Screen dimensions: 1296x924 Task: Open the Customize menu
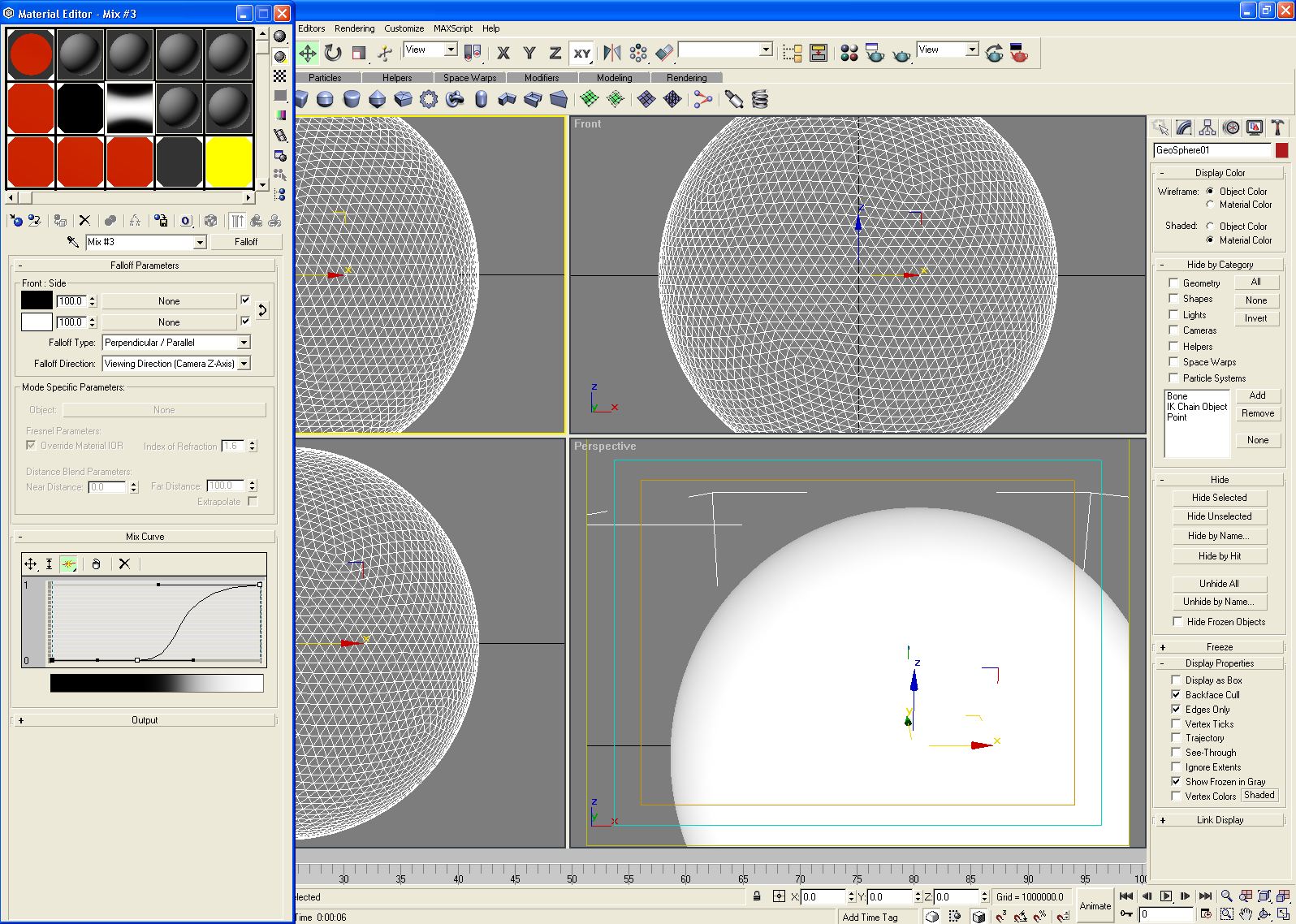(404, 28)
